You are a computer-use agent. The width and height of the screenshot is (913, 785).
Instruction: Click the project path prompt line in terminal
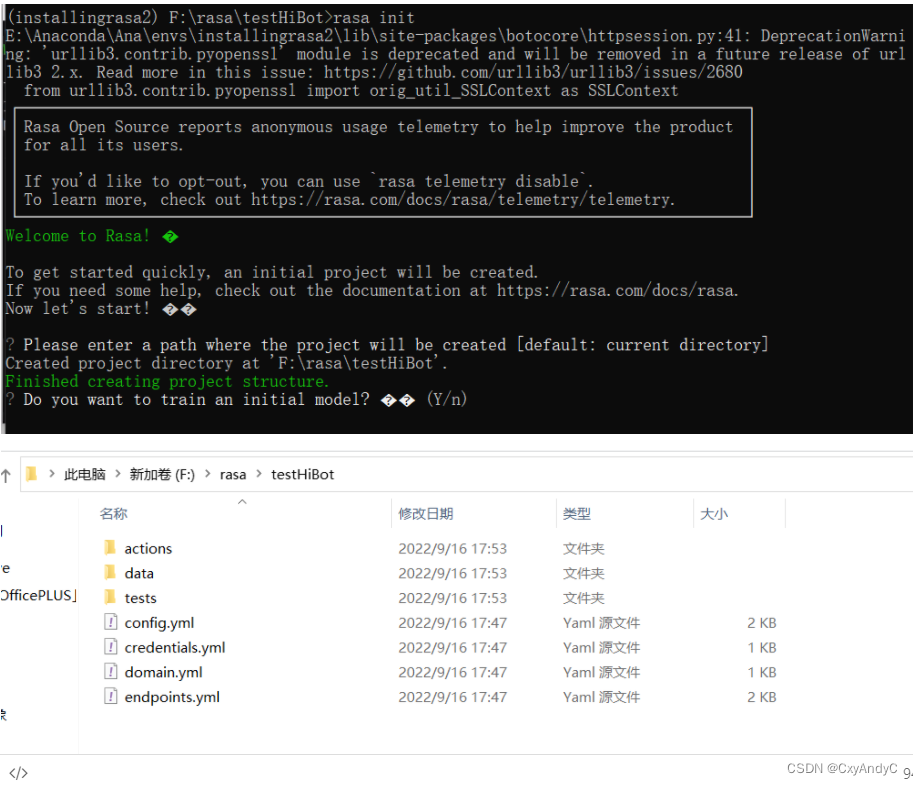click(387, 345)
